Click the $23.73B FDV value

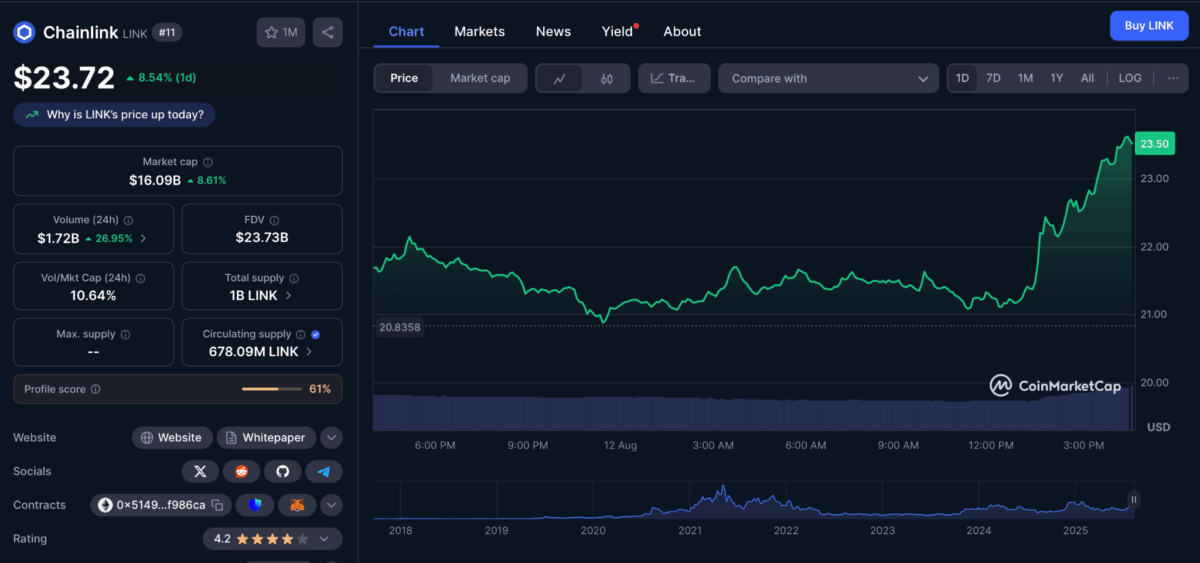coord(262,238)
